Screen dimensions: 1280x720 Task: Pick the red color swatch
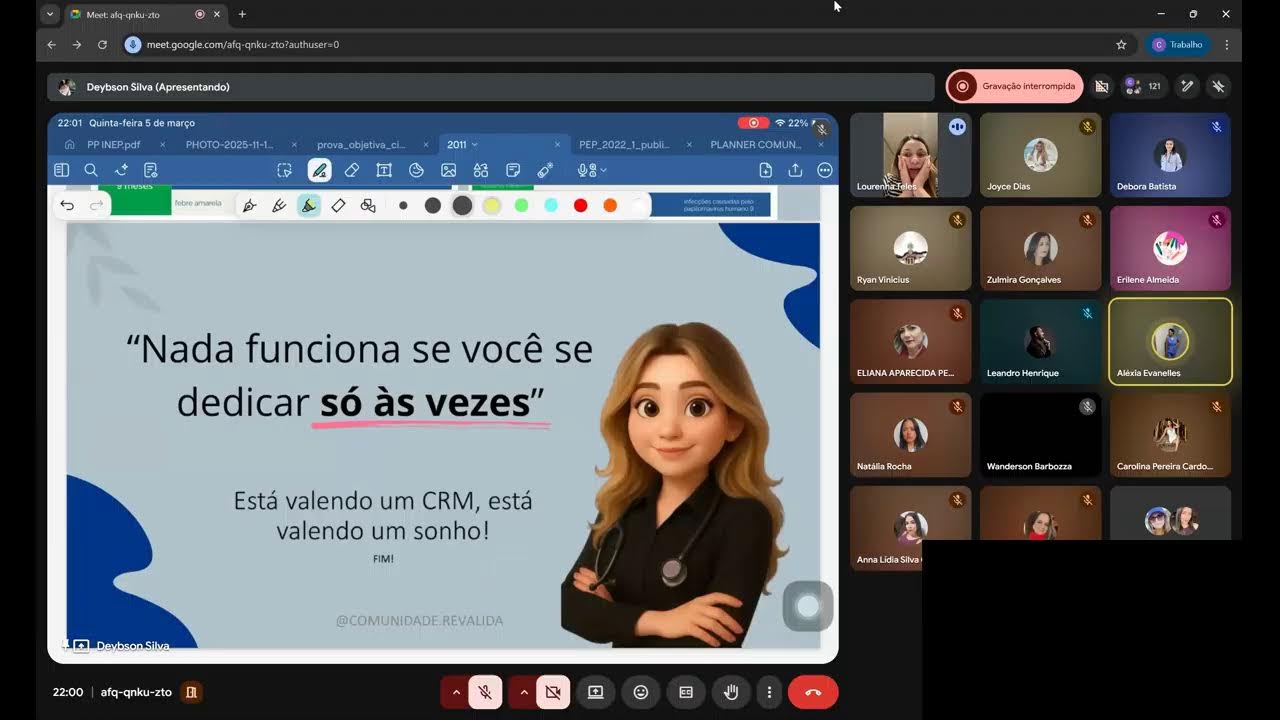coord(580,205)
